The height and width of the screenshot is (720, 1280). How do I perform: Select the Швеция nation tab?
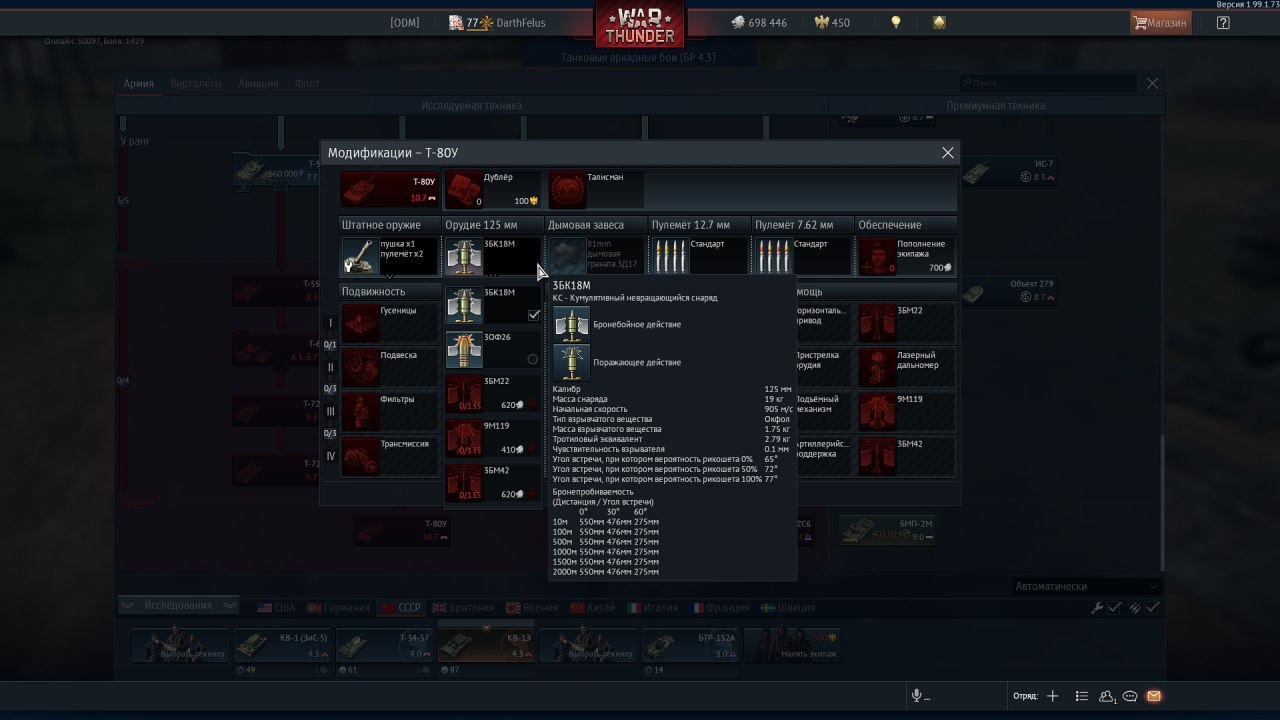(788, 607)
